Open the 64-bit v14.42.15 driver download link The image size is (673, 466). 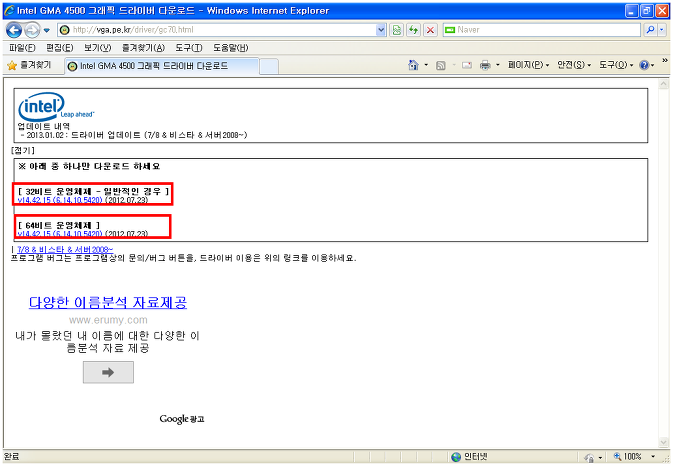(60, 234)
